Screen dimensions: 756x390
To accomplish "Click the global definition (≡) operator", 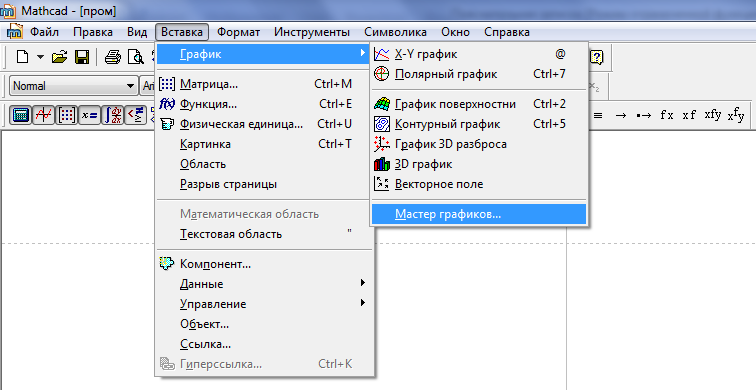I will [598, 115].
